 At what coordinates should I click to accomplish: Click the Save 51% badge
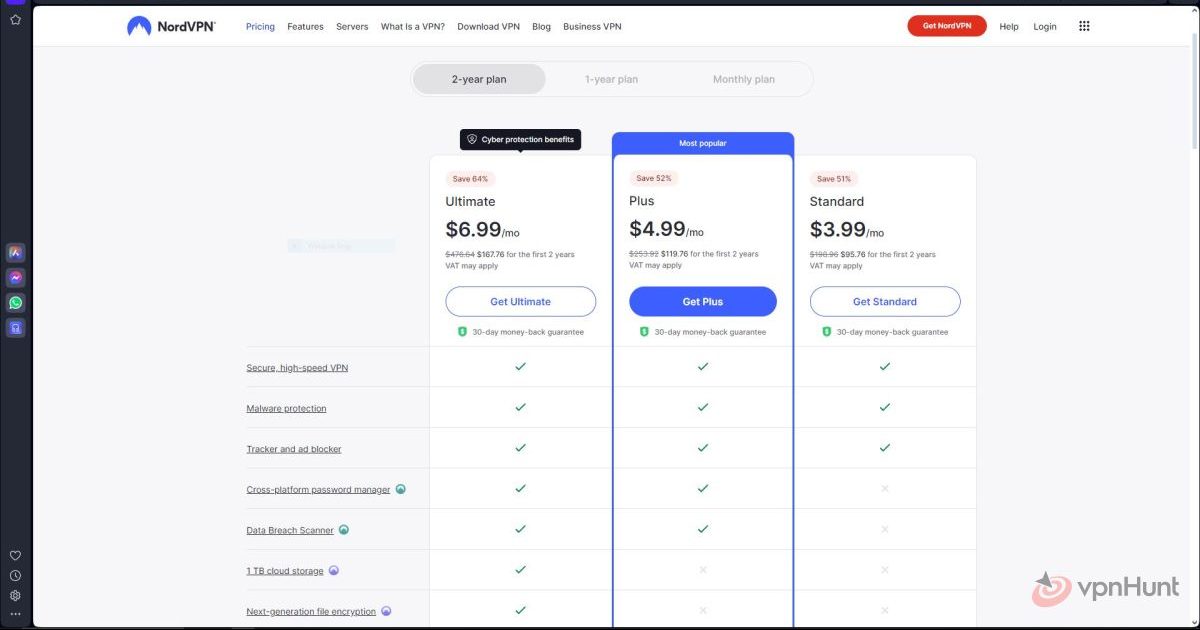pyautogui.click(x=834, y=179)
